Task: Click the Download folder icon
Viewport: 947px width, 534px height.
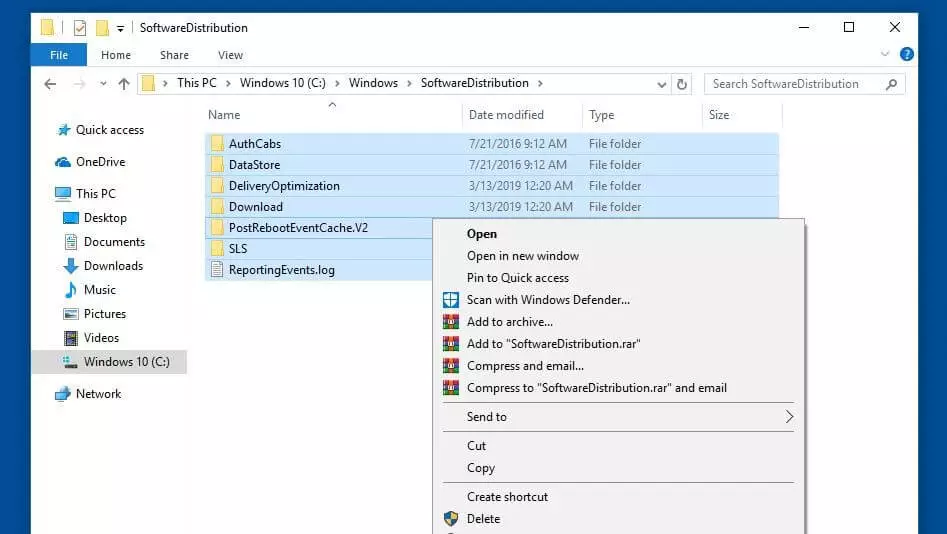Action: pos(217,207)
